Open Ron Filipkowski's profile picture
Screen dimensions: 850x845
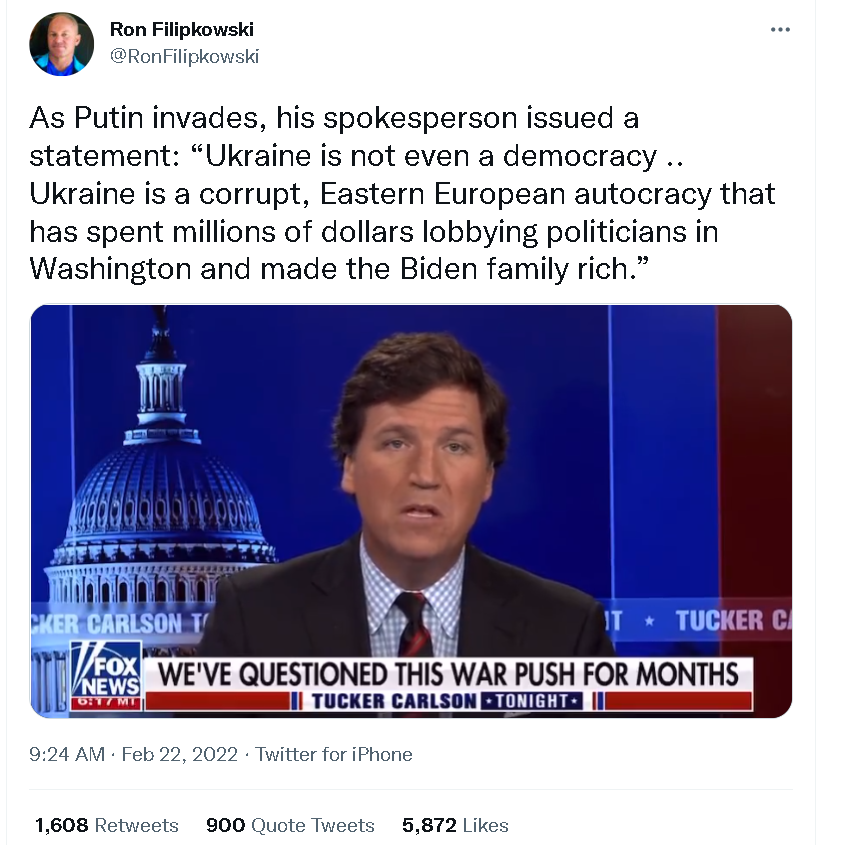pyautogui.click(x=61, y=44)
